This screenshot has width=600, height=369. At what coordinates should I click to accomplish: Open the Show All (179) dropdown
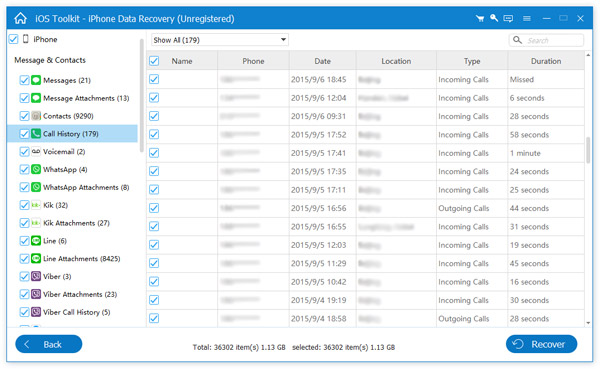[x=220, y=40]
